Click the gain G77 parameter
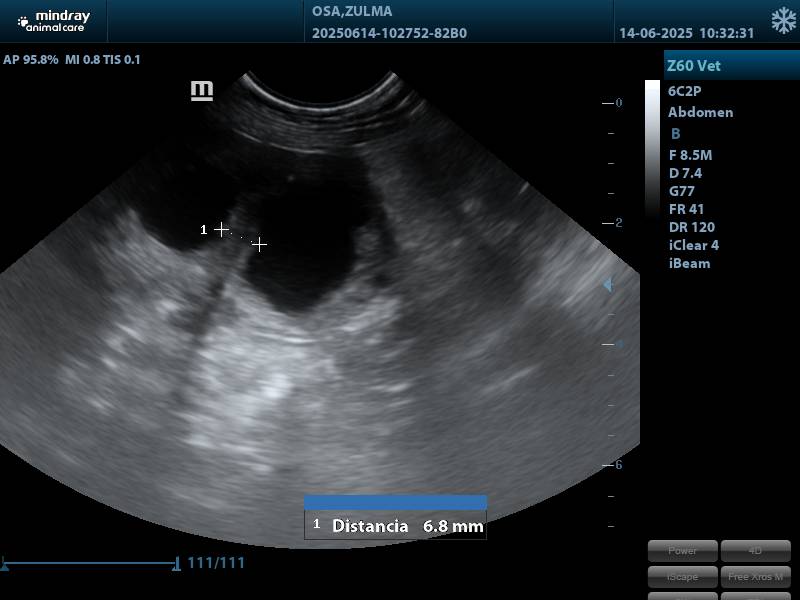 pos(681,191)
